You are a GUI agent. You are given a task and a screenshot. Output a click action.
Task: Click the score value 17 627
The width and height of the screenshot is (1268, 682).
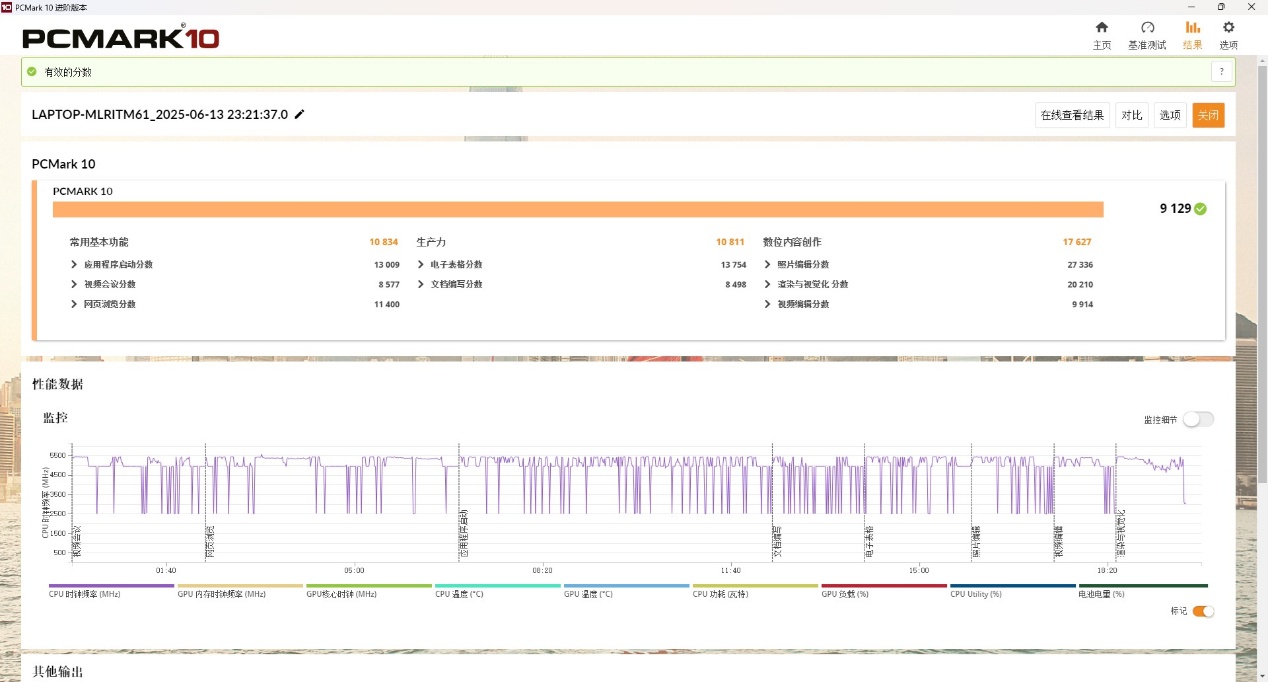pyautogui.click(x=1077, y=242)
